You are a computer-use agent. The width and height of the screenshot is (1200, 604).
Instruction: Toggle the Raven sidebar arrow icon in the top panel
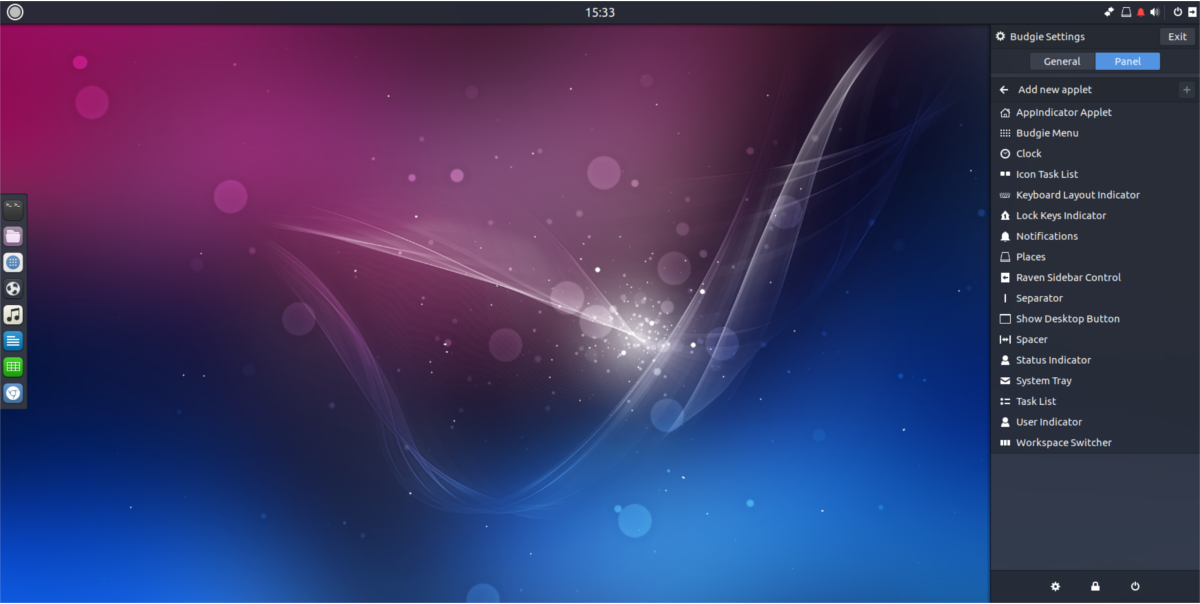pyautogui.click(x=1191, y=12)
